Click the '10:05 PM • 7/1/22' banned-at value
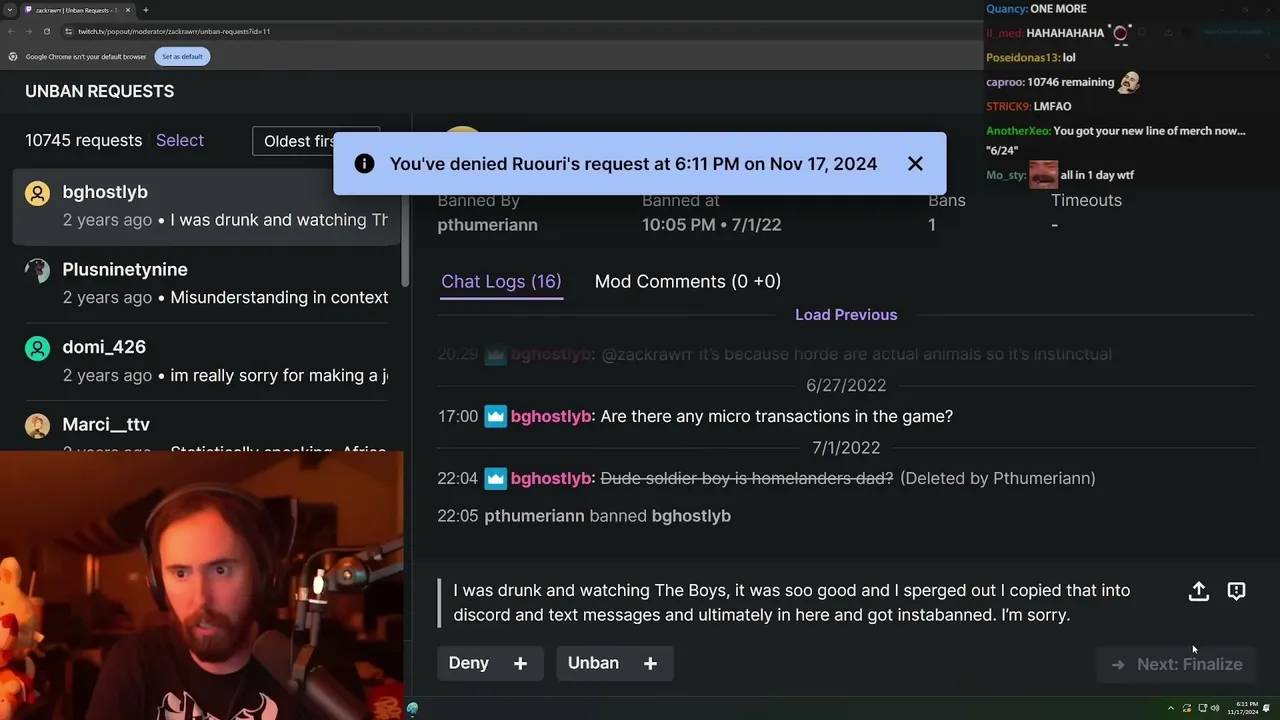The image size is (1280, 720). pyautogui.click(x=711, y=225)
